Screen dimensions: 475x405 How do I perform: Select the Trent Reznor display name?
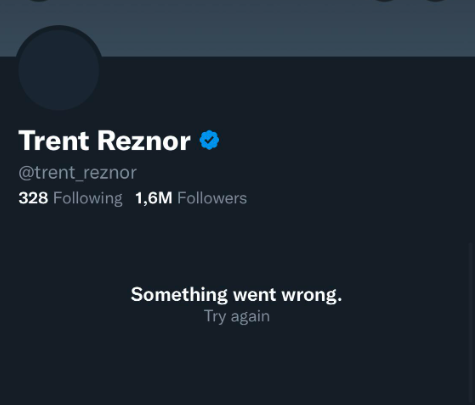coord(104,141)
